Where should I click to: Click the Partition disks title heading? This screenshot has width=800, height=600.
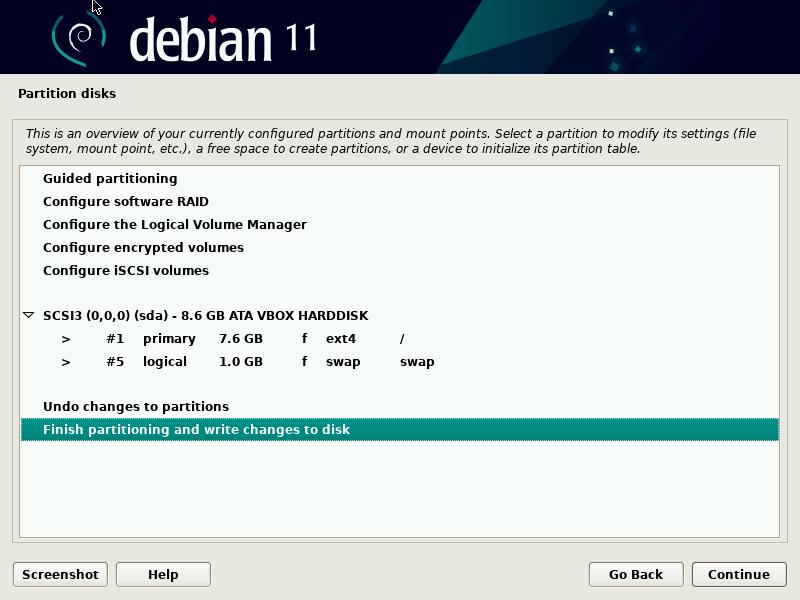click(67, 93)
